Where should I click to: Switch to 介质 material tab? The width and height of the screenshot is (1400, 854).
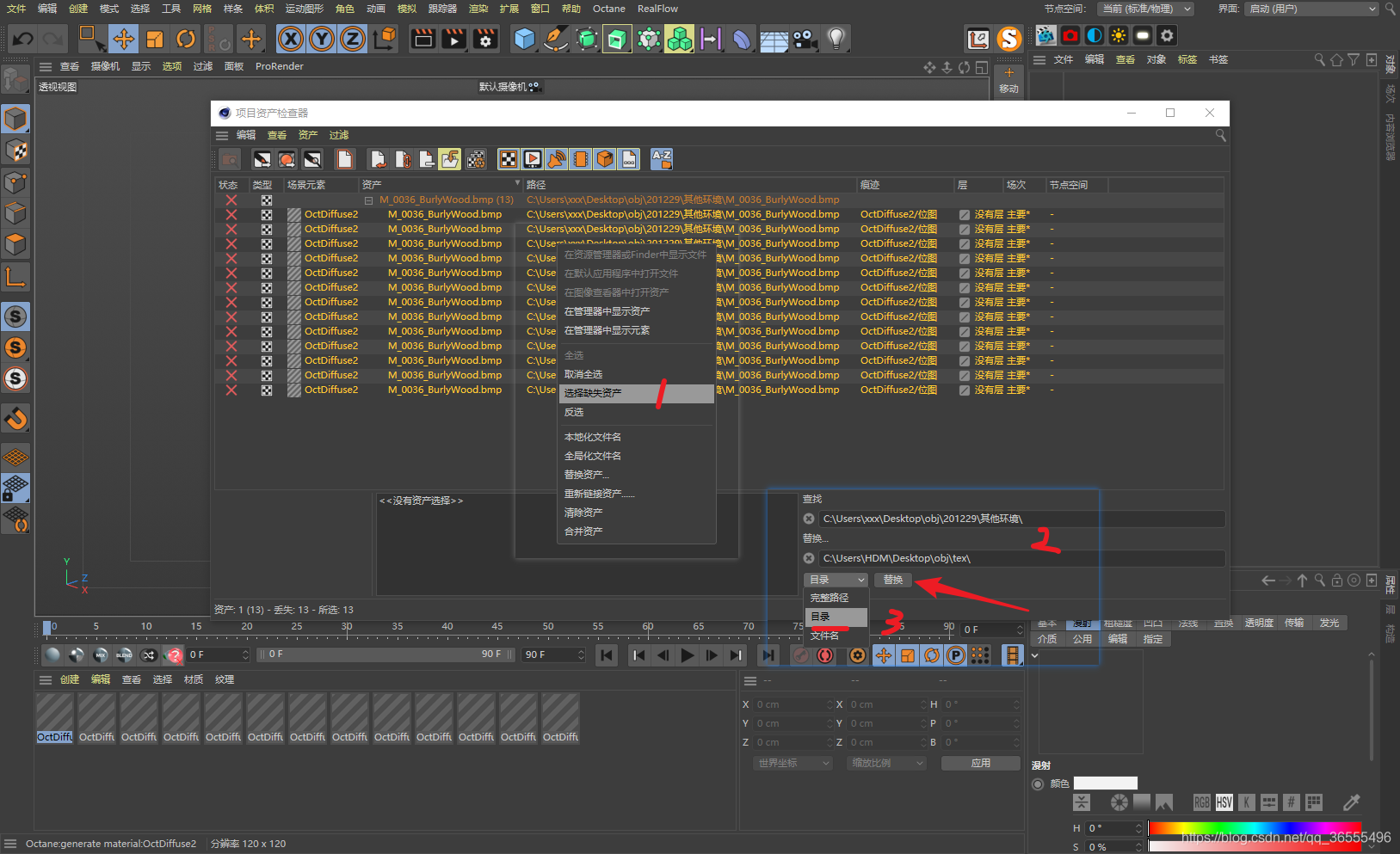(x=1047, y=639)
